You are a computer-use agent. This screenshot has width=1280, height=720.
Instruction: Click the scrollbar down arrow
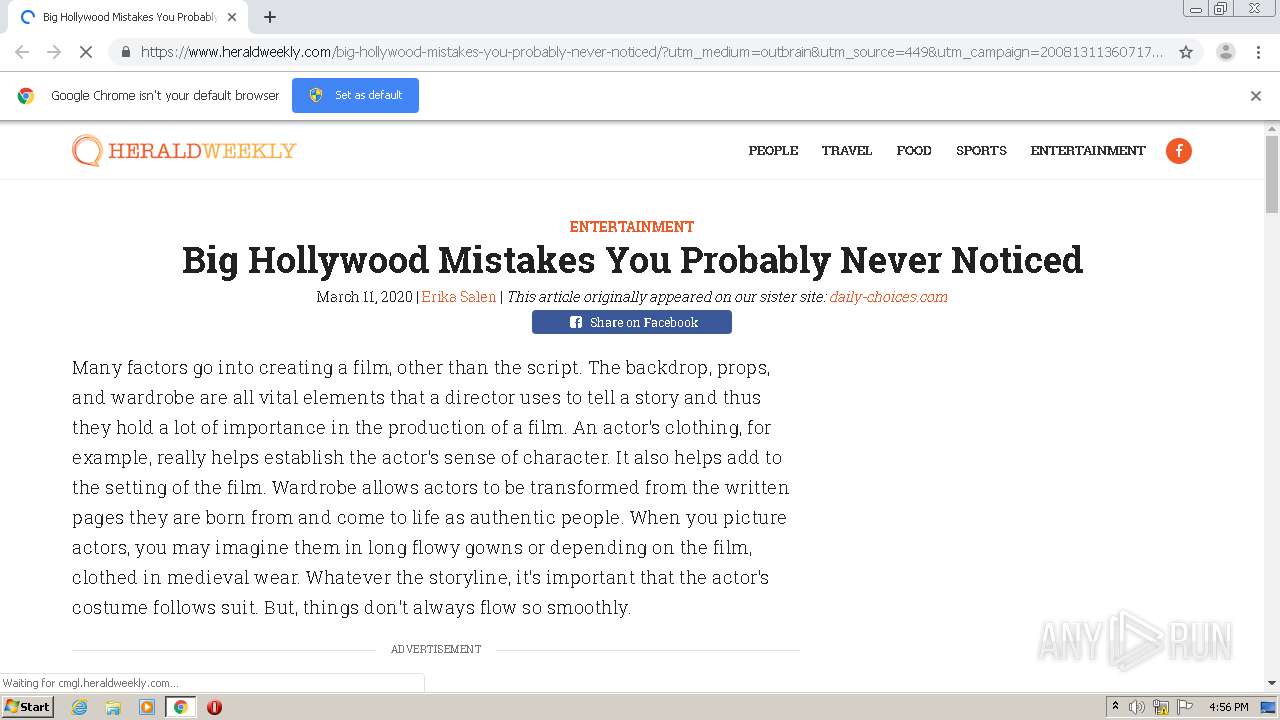click(1272, 684)
